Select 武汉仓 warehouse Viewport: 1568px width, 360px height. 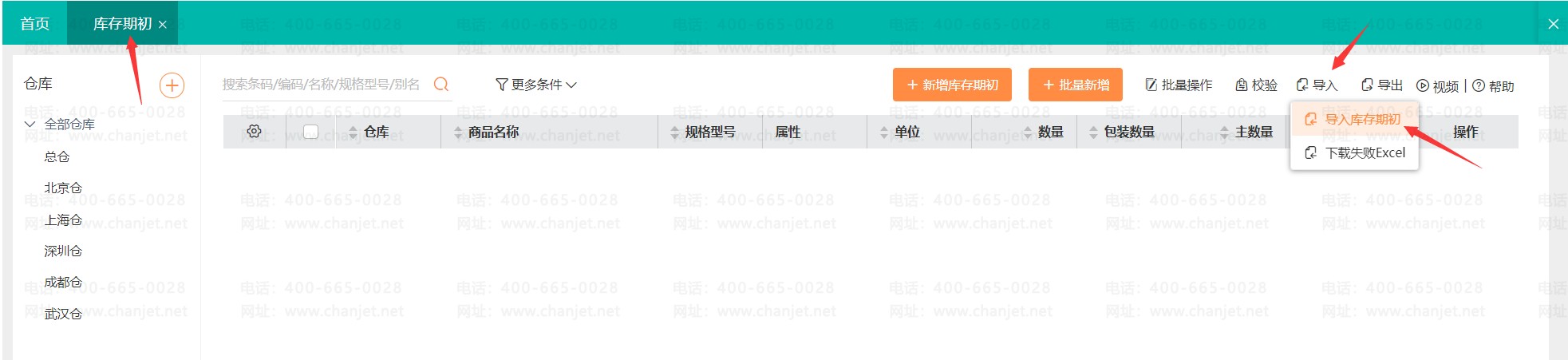(x=63, y=314)
